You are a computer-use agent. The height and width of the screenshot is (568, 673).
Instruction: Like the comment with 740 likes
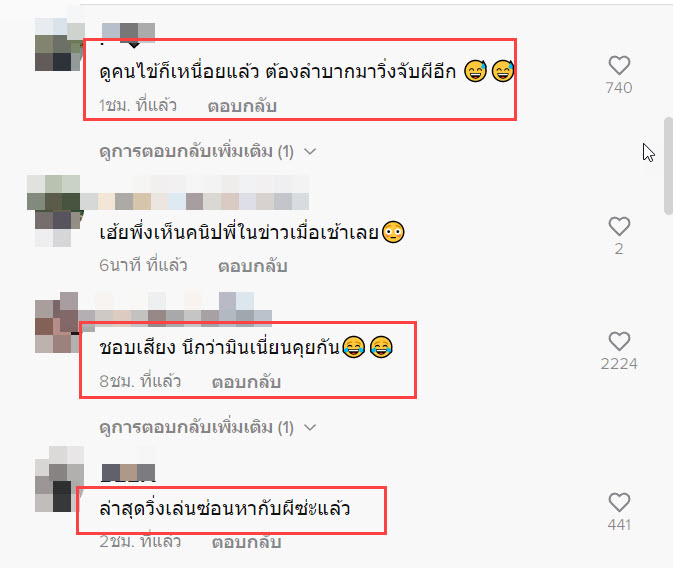[x=619, y=66]
